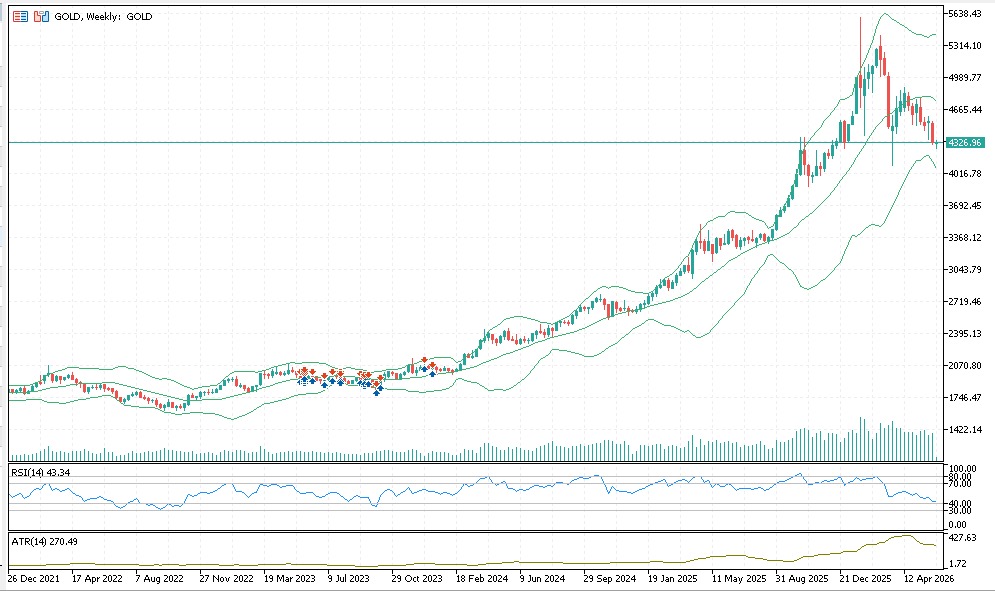995x591 pixels.
Task: Click the 7 Aug 2022 date label
Action: tap(159, 578)
